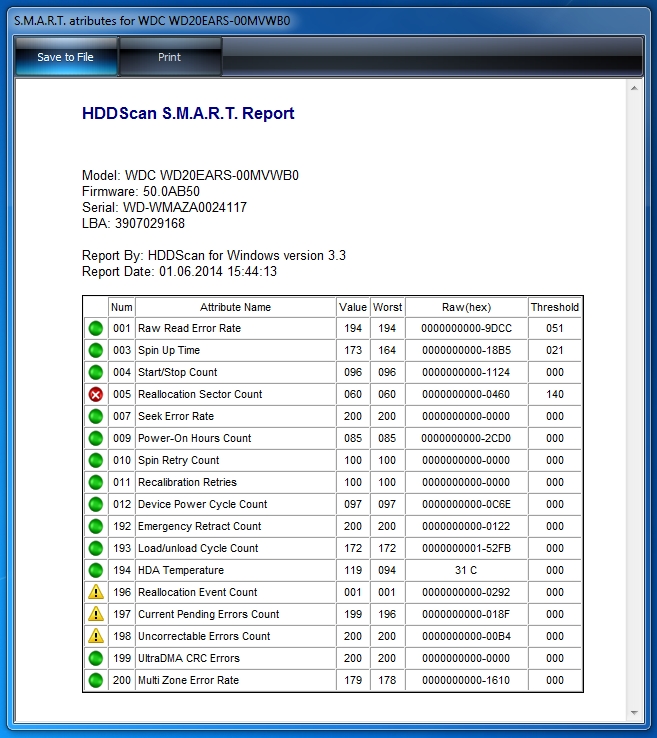This screenshot has width=657, height=738.
Task: Click the scrollbar down arrow
Action: tap(634, 713)
